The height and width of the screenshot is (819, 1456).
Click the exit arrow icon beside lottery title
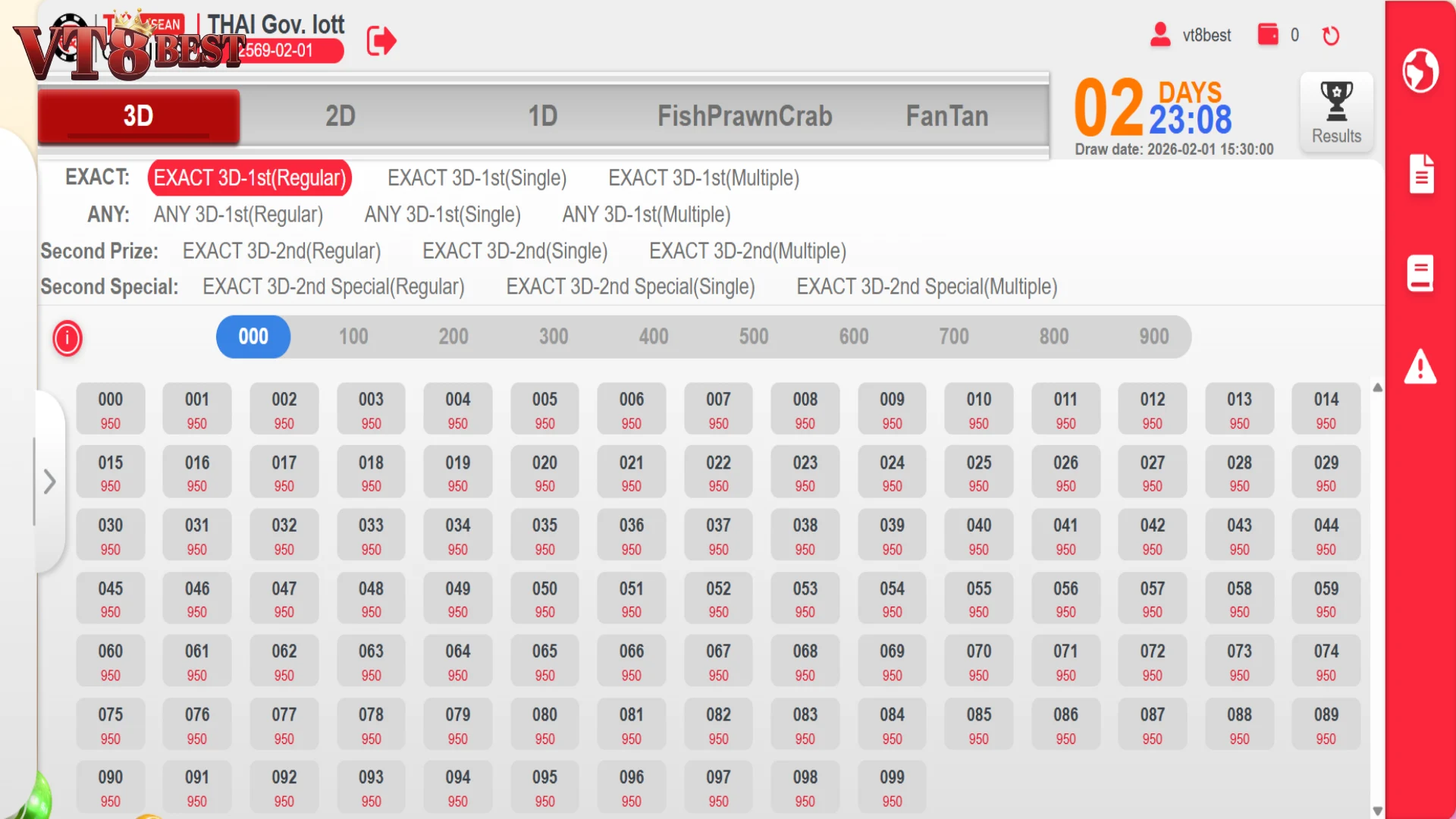coord(381,41)
